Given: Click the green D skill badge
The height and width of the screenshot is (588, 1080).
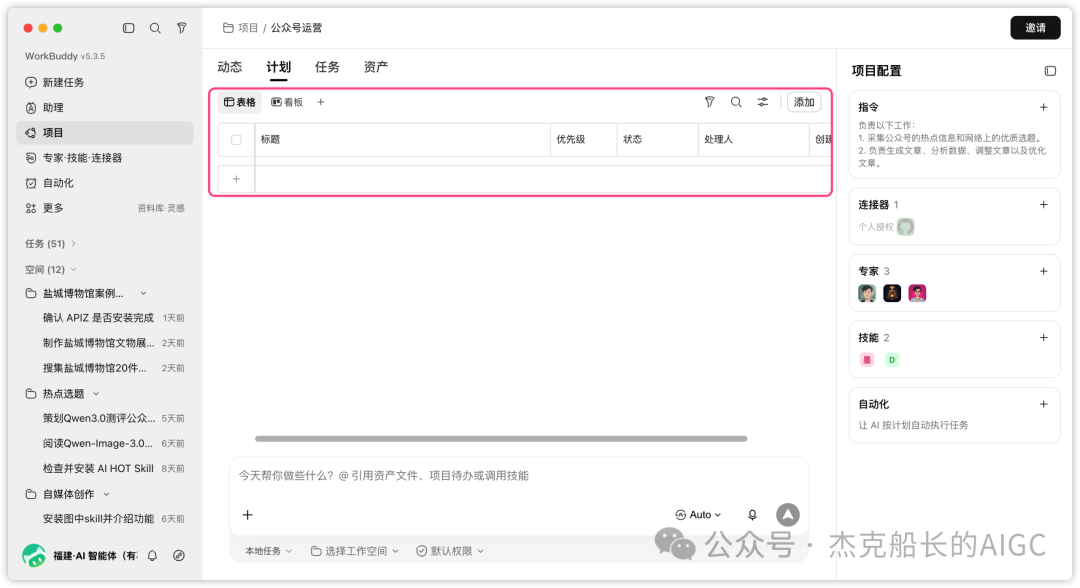Looking at the screenshot, I should [x=892, y=359].
